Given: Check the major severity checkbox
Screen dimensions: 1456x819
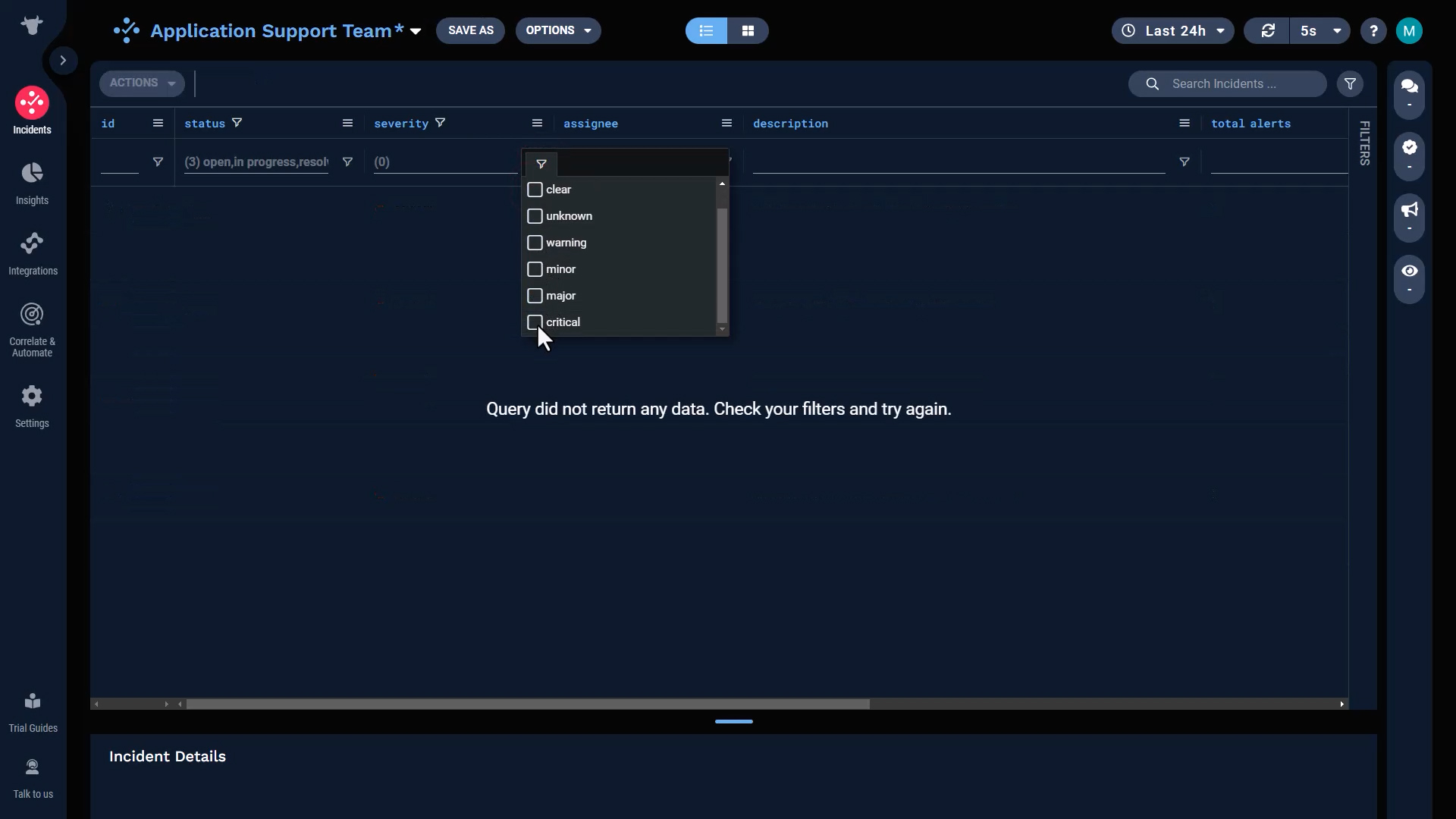Looking at the screenshot, I should [x=535, y=296].
